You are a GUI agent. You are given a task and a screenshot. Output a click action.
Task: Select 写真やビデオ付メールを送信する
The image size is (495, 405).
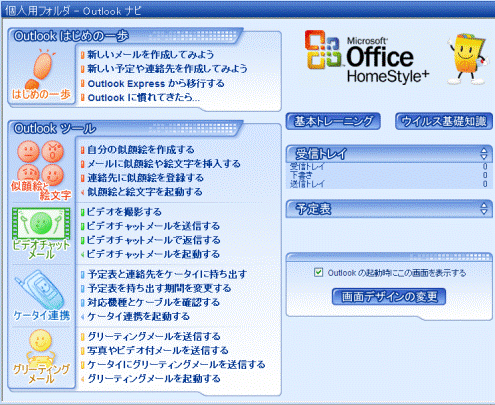pyautogui.click(x=158, y=350)
